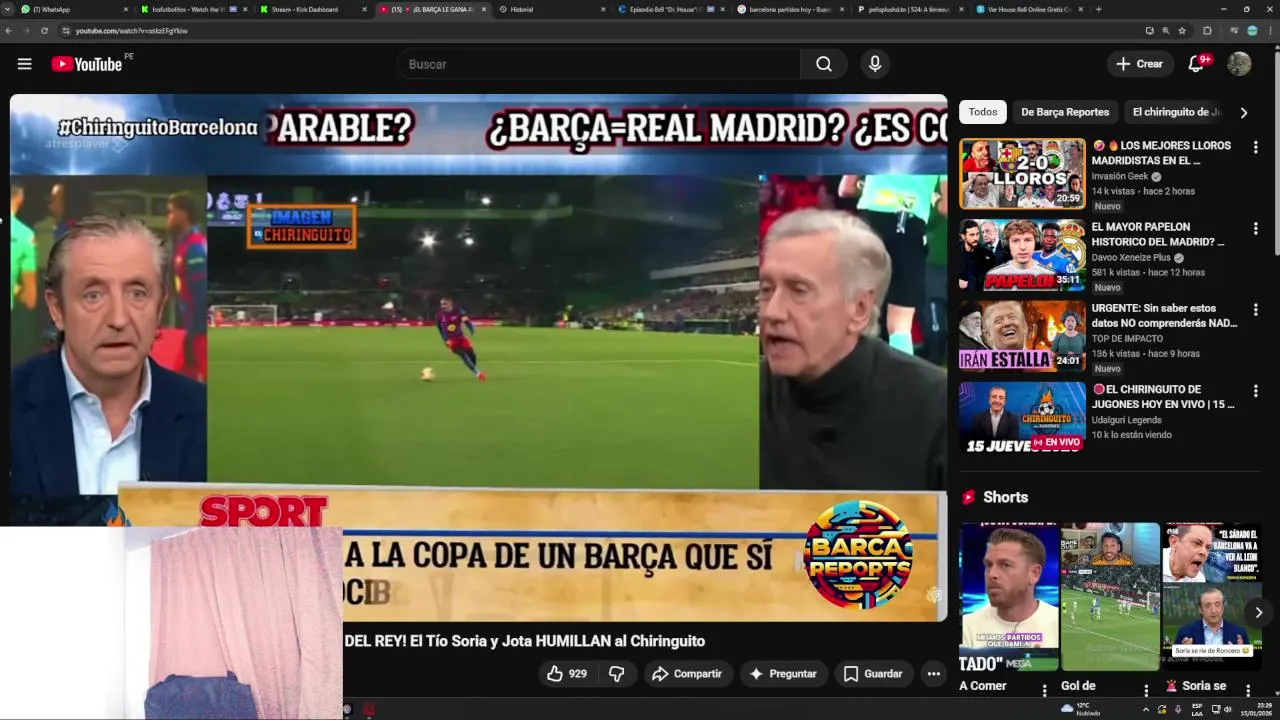Open options menu for URGENTE: Sin saber estos video
This screenshot has height=720, width=1280.
click(x=1255, y=310)
